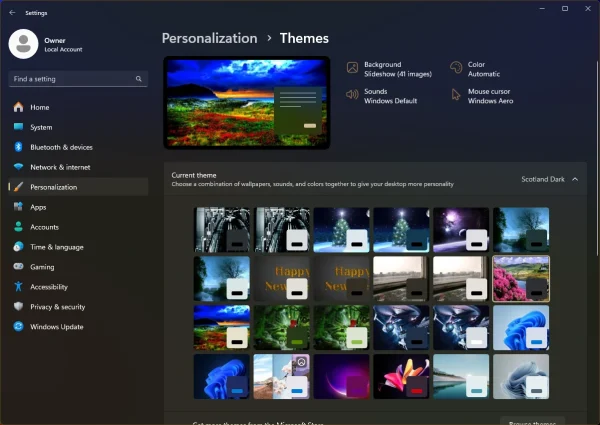Screen dimensions: 600x425
Task: Click the back arrow in Settings header
Action: (x=12, y=13)
